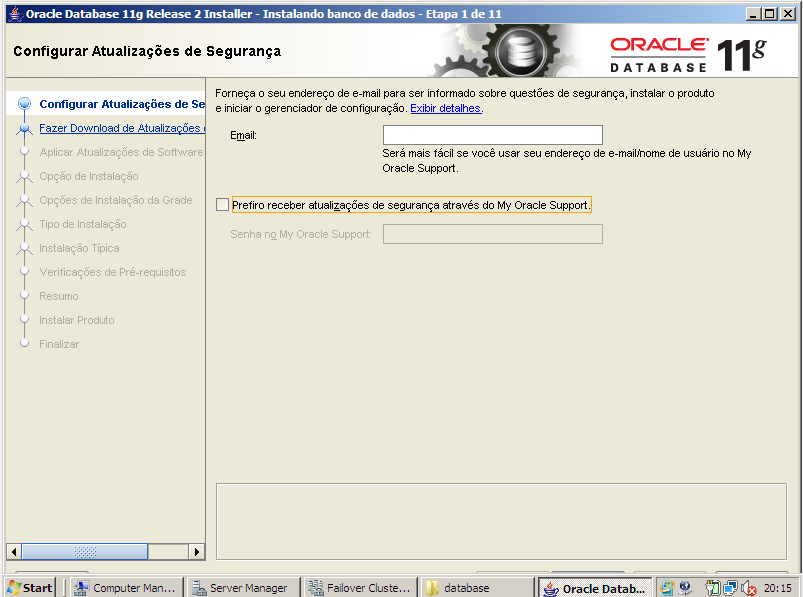Viewport: 803px width, 597px height.
Task: Click the Oracle Database 11g logo
Action: 688,55
